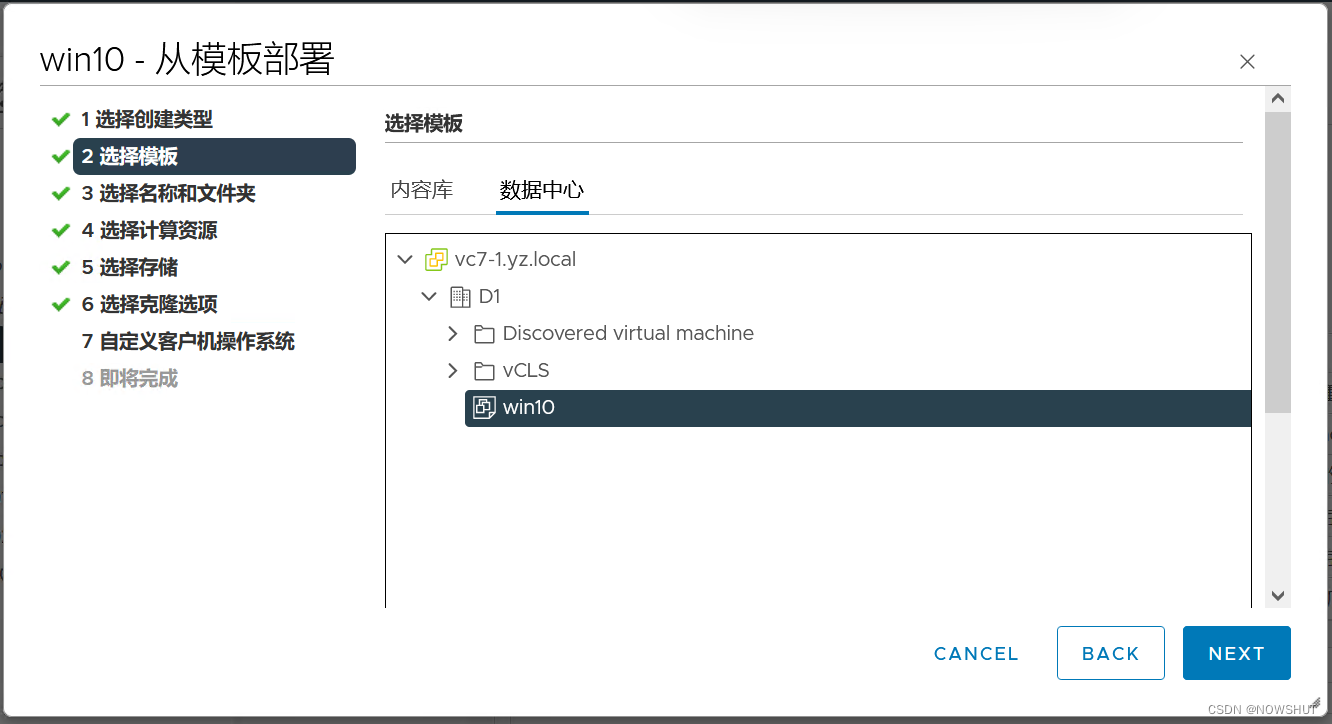
Task: Expand the vCLS folder
Action: coord(453,371)
